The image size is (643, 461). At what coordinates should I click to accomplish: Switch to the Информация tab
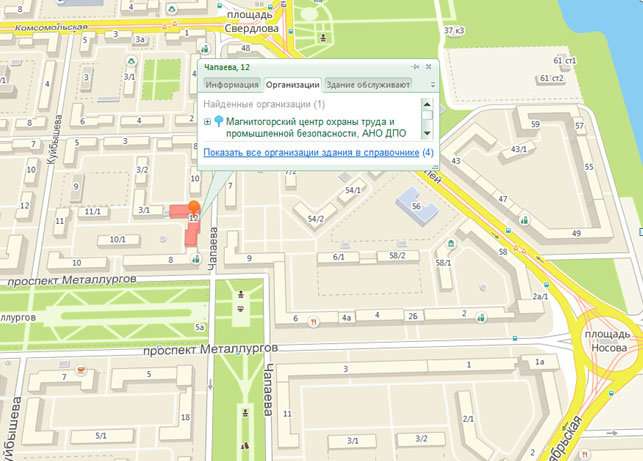(232, 84)
